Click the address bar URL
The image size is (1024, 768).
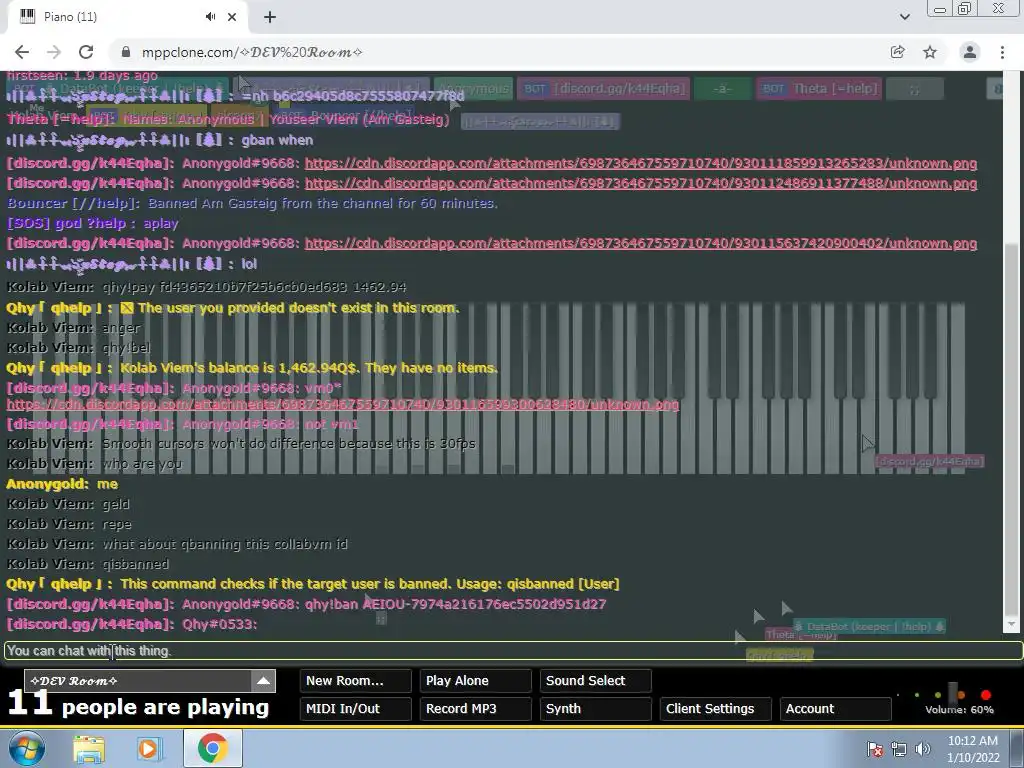tap(252, 52)
